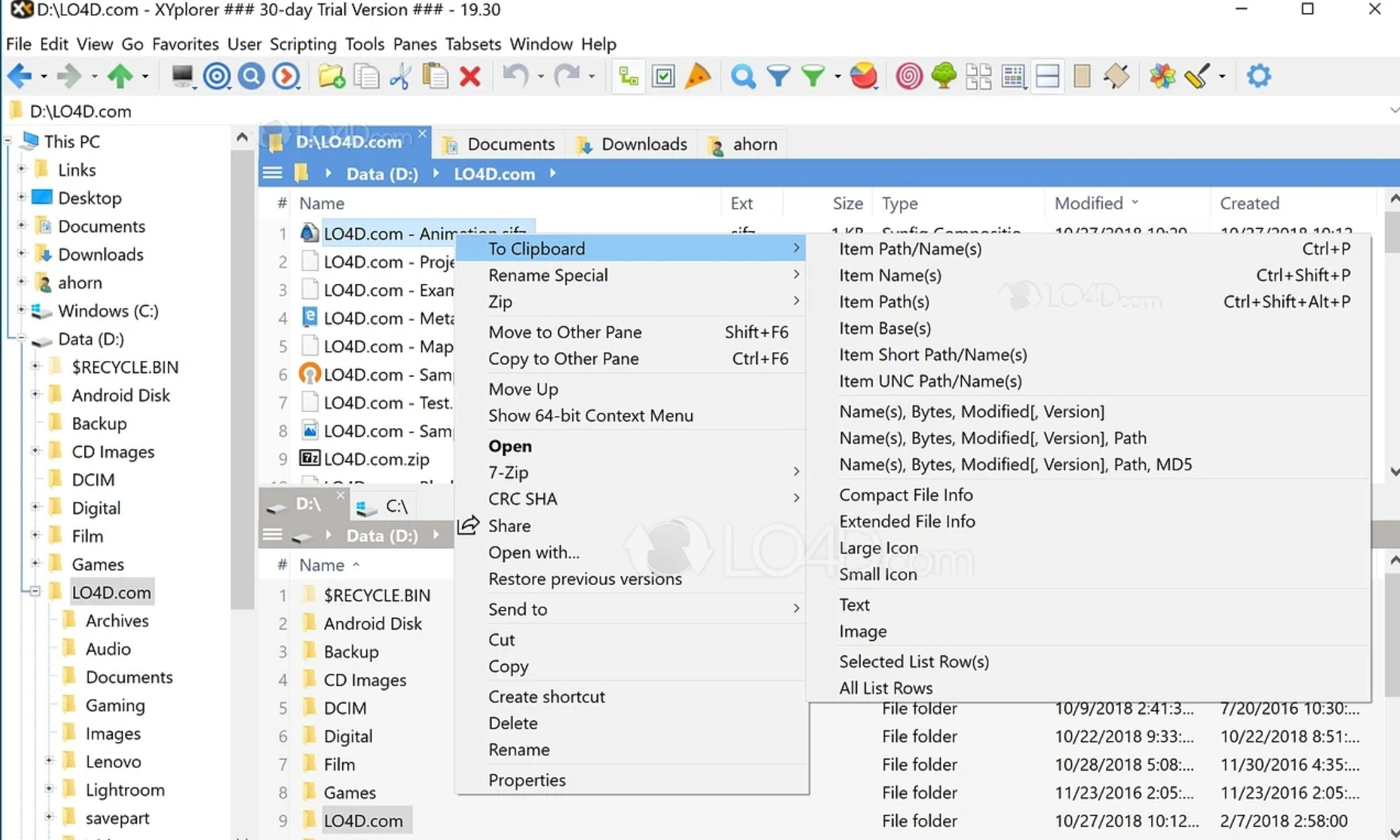Click the green tree Mini Tree icon
This screenshot has height=840, width=1400.
pos(944,76)
